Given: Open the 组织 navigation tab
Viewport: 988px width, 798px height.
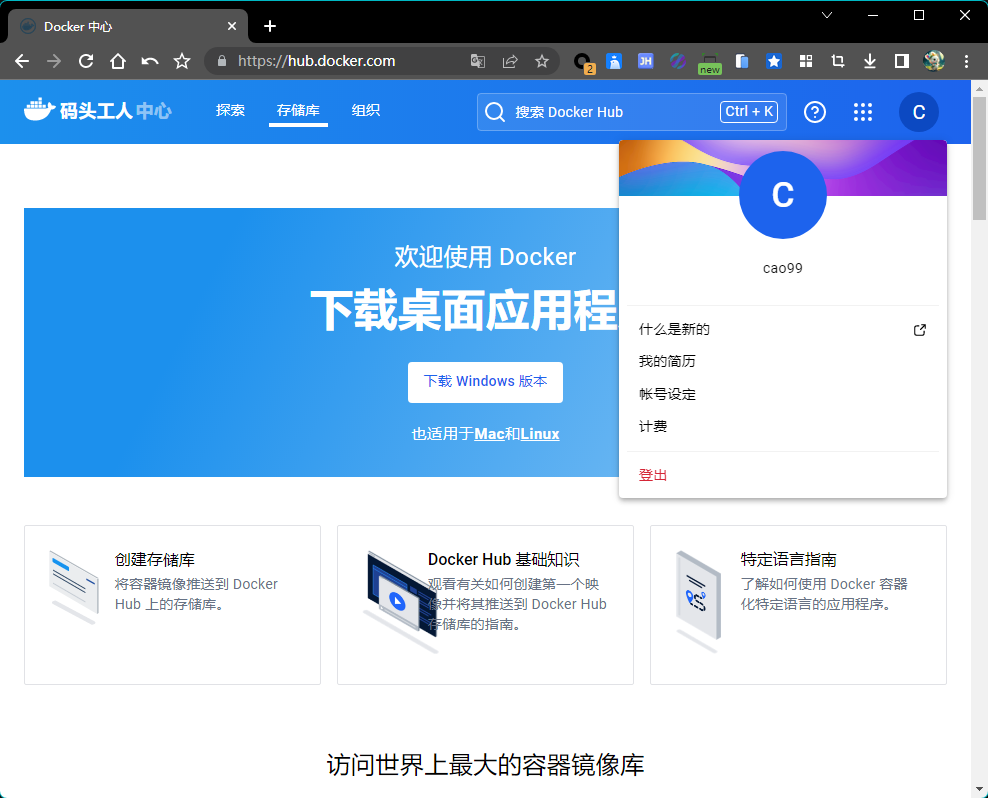Looking at the screenshot, I should [365, 110].
